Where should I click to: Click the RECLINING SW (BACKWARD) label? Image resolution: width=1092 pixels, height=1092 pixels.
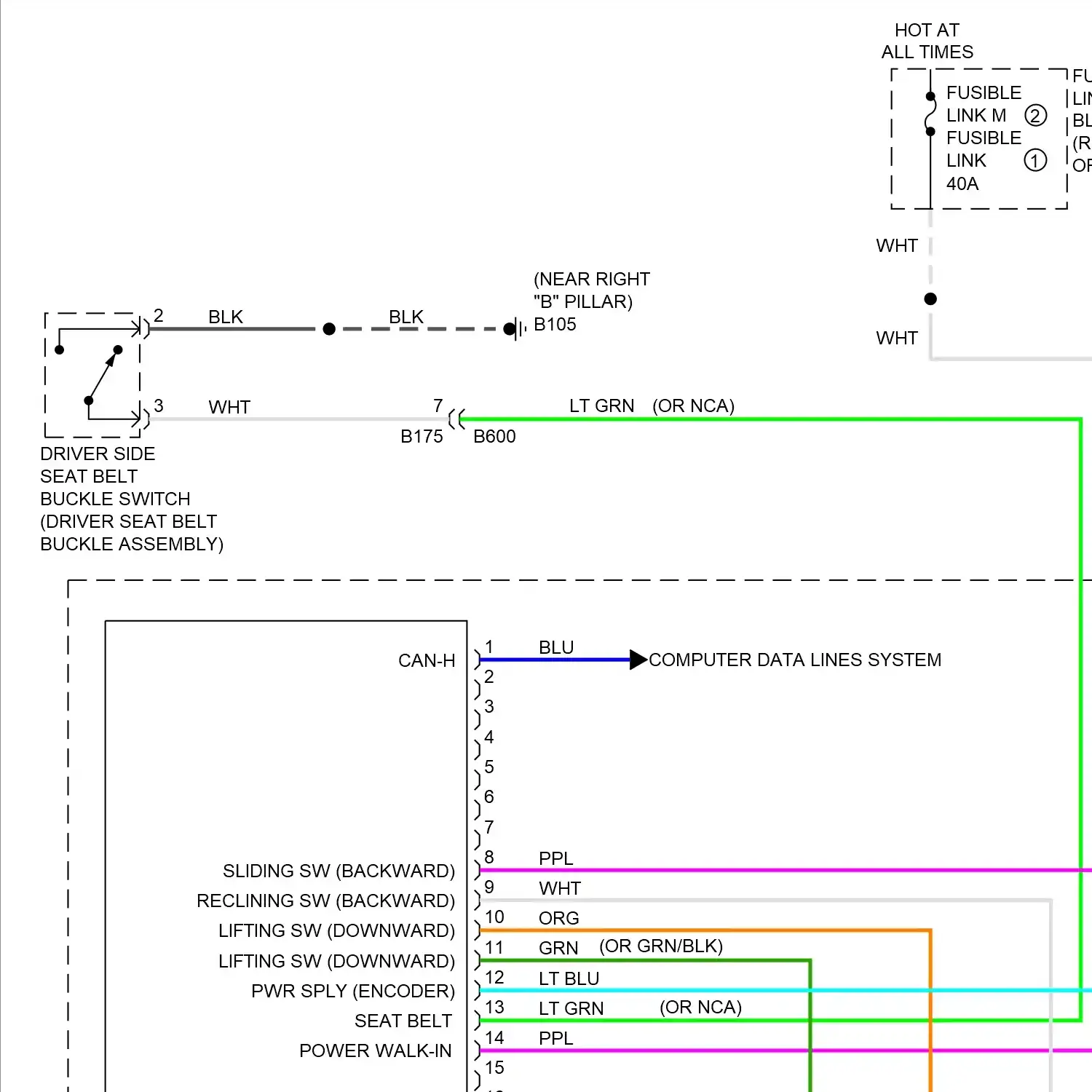325,901
